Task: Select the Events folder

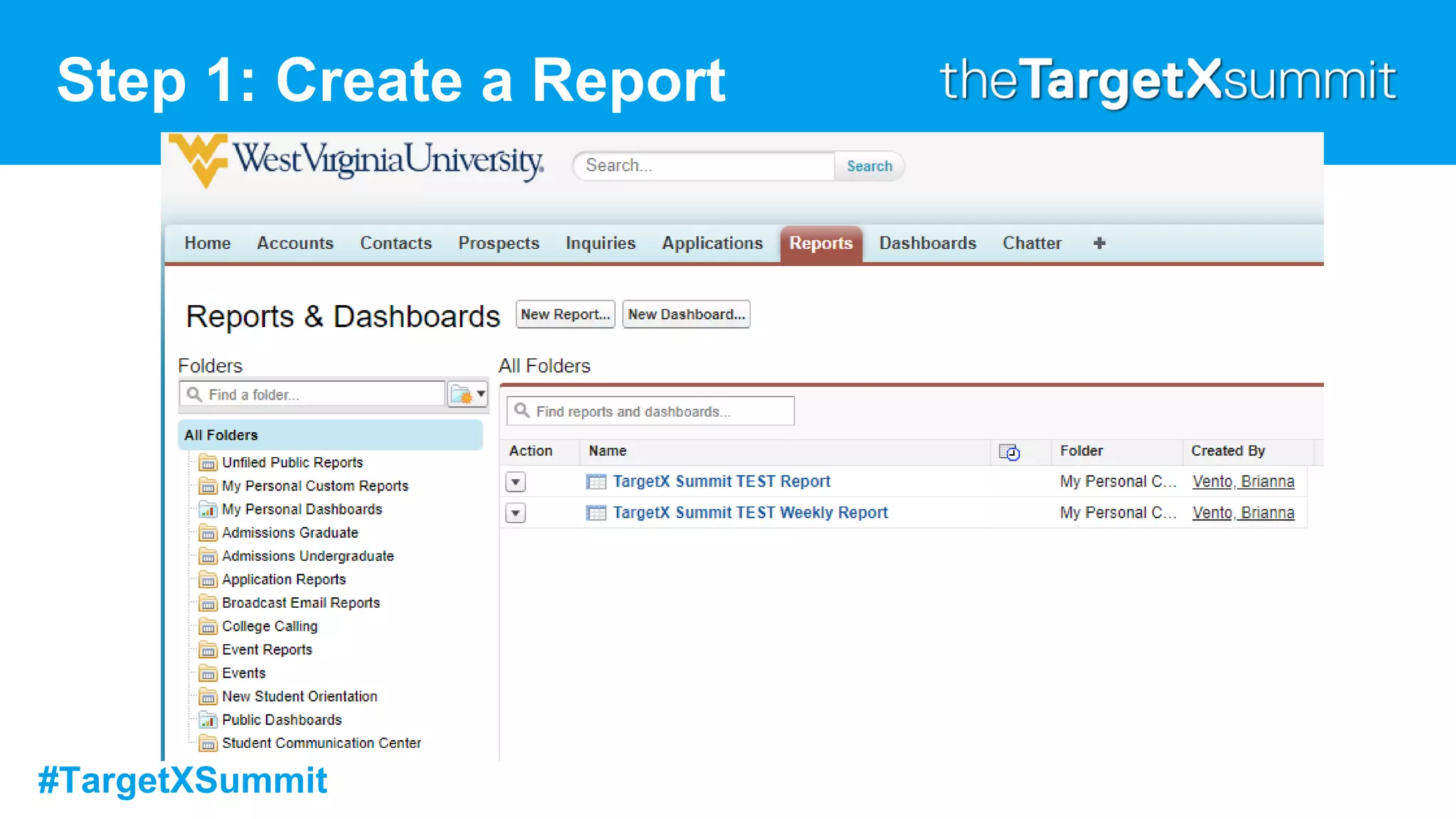Action: pyautogui.click(x=244, y=674)
